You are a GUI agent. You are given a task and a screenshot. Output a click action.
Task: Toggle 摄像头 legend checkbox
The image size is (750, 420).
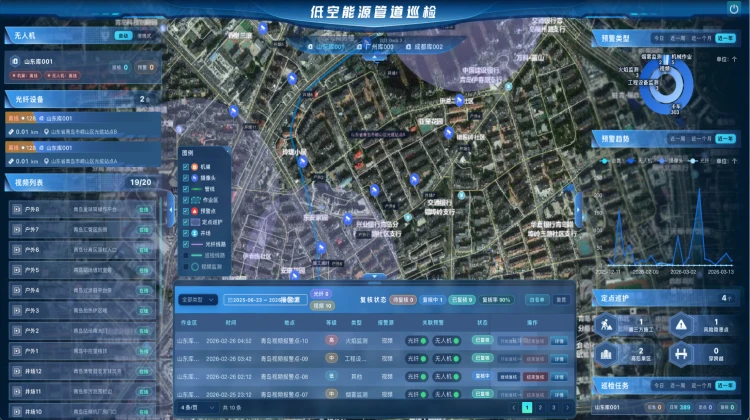(x=186, y=178)
